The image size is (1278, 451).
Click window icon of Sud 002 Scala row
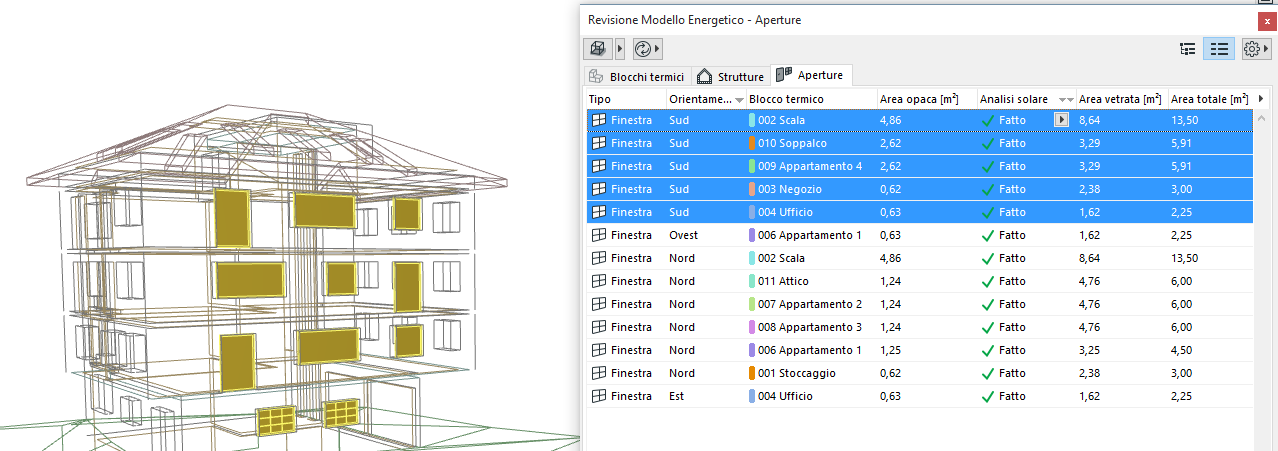(x=599, y=120)
